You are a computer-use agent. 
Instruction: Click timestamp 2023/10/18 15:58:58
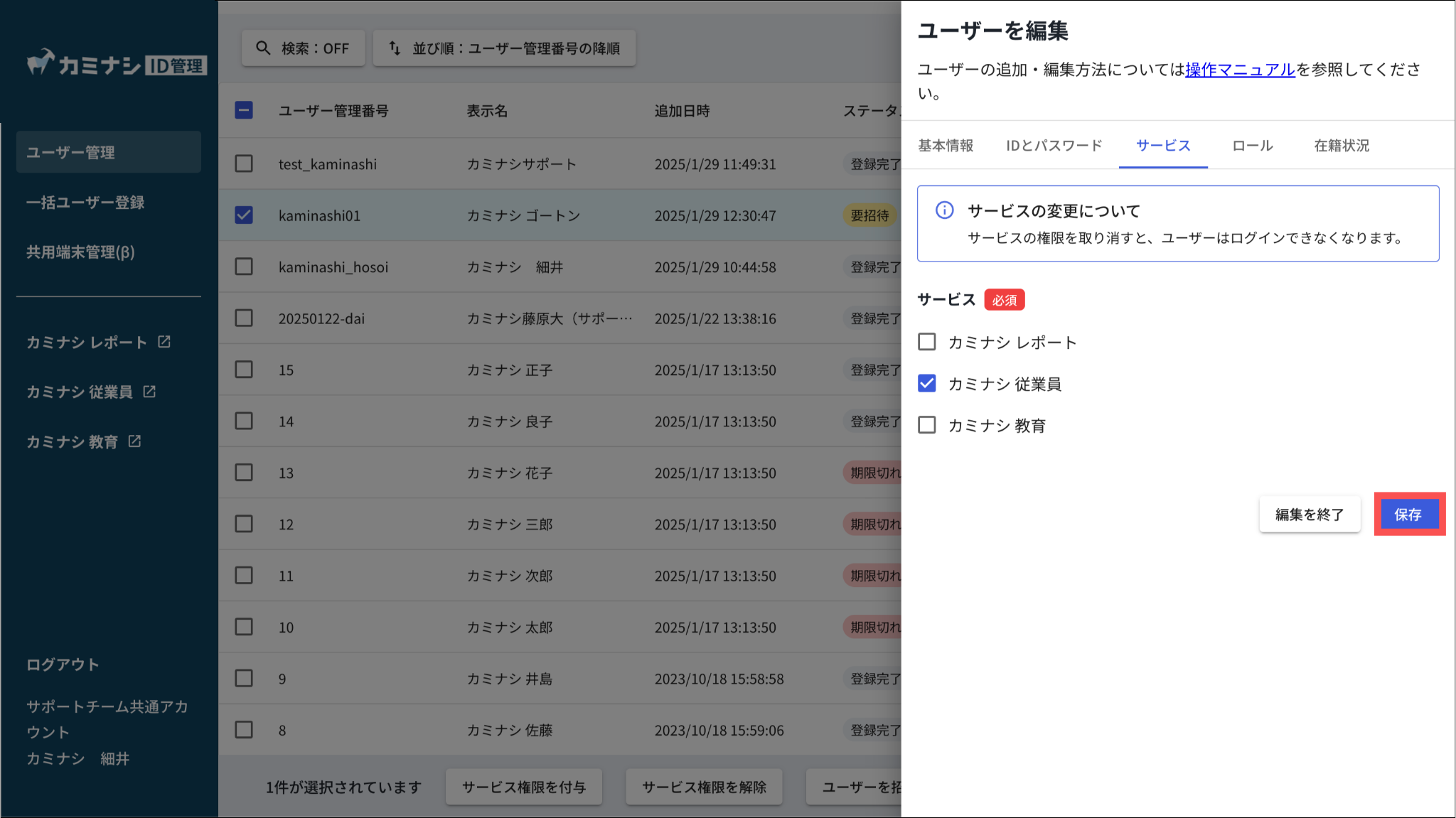click(719, 679)
